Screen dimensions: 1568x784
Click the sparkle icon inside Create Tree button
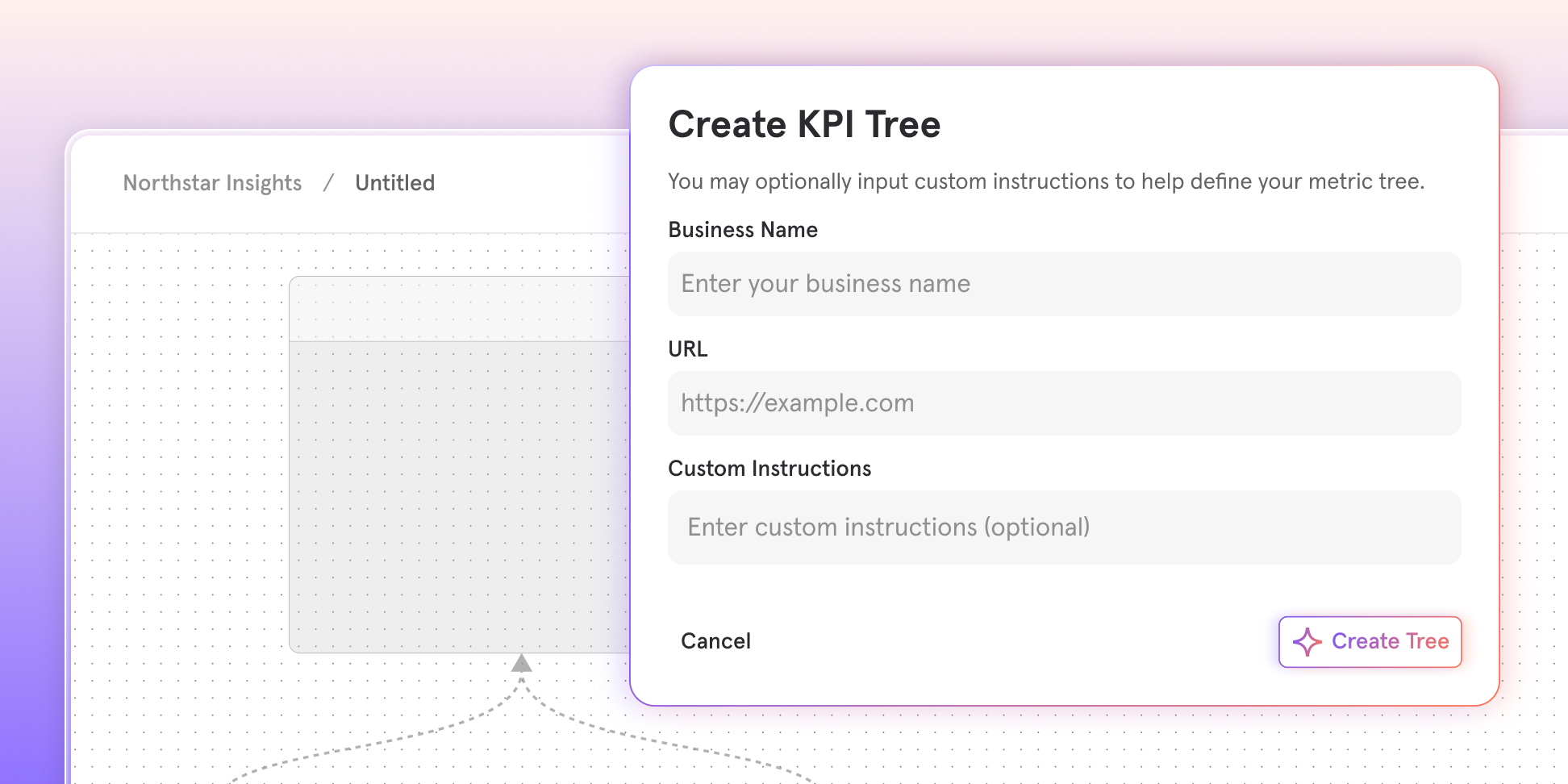click(x=1307, y=642)
